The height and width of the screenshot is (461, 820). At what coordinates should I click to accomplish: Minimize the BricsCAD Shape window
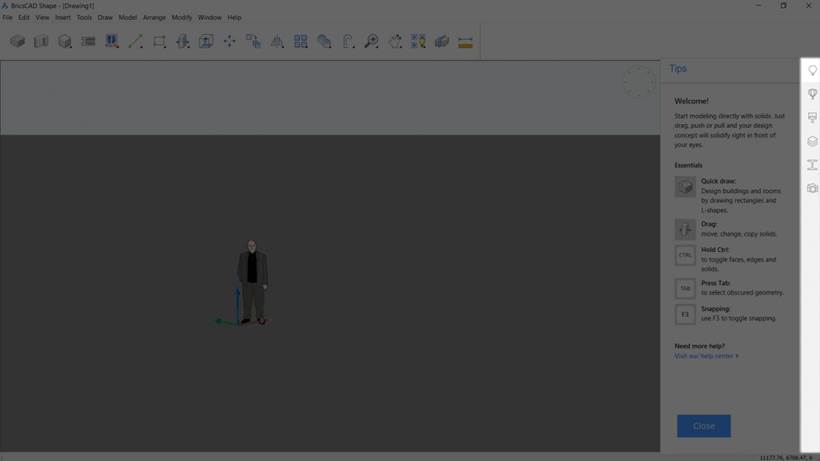758,5
